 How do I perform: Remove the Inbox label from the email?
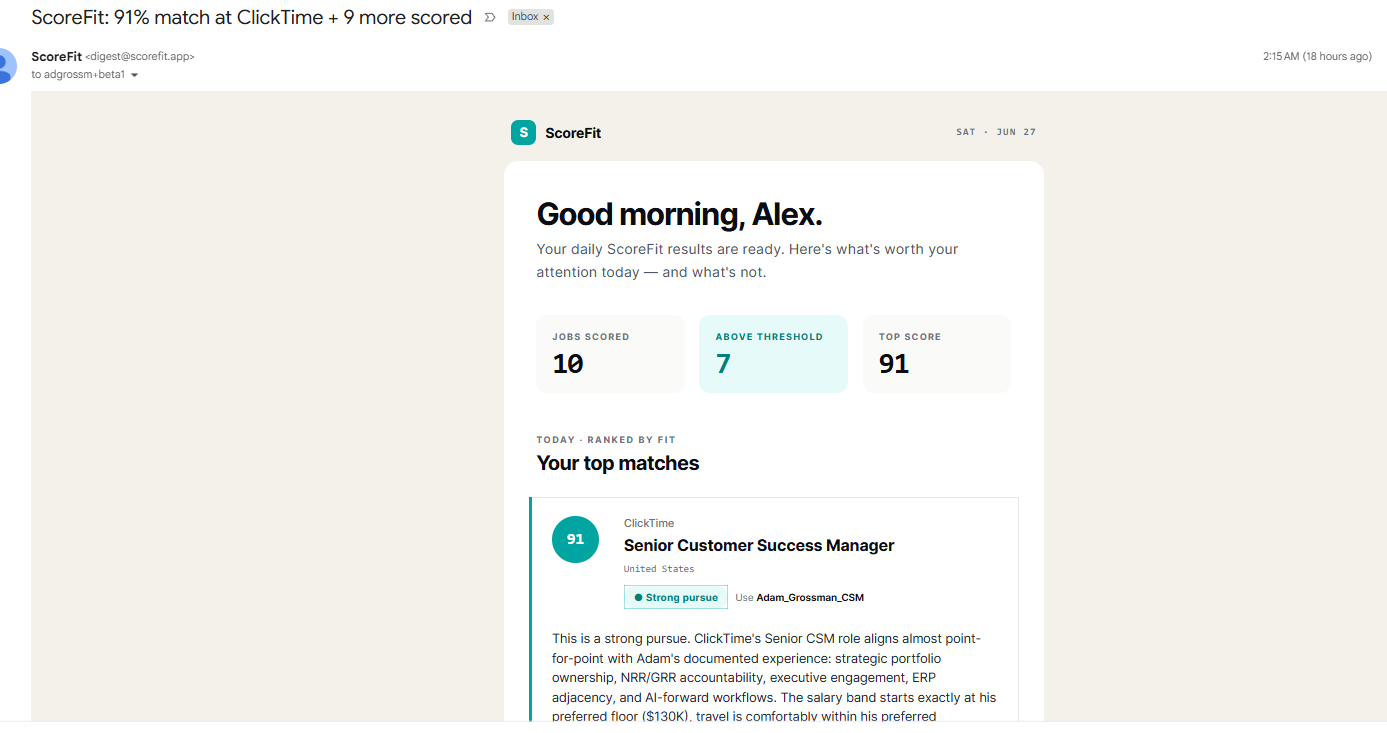(546, 17)
